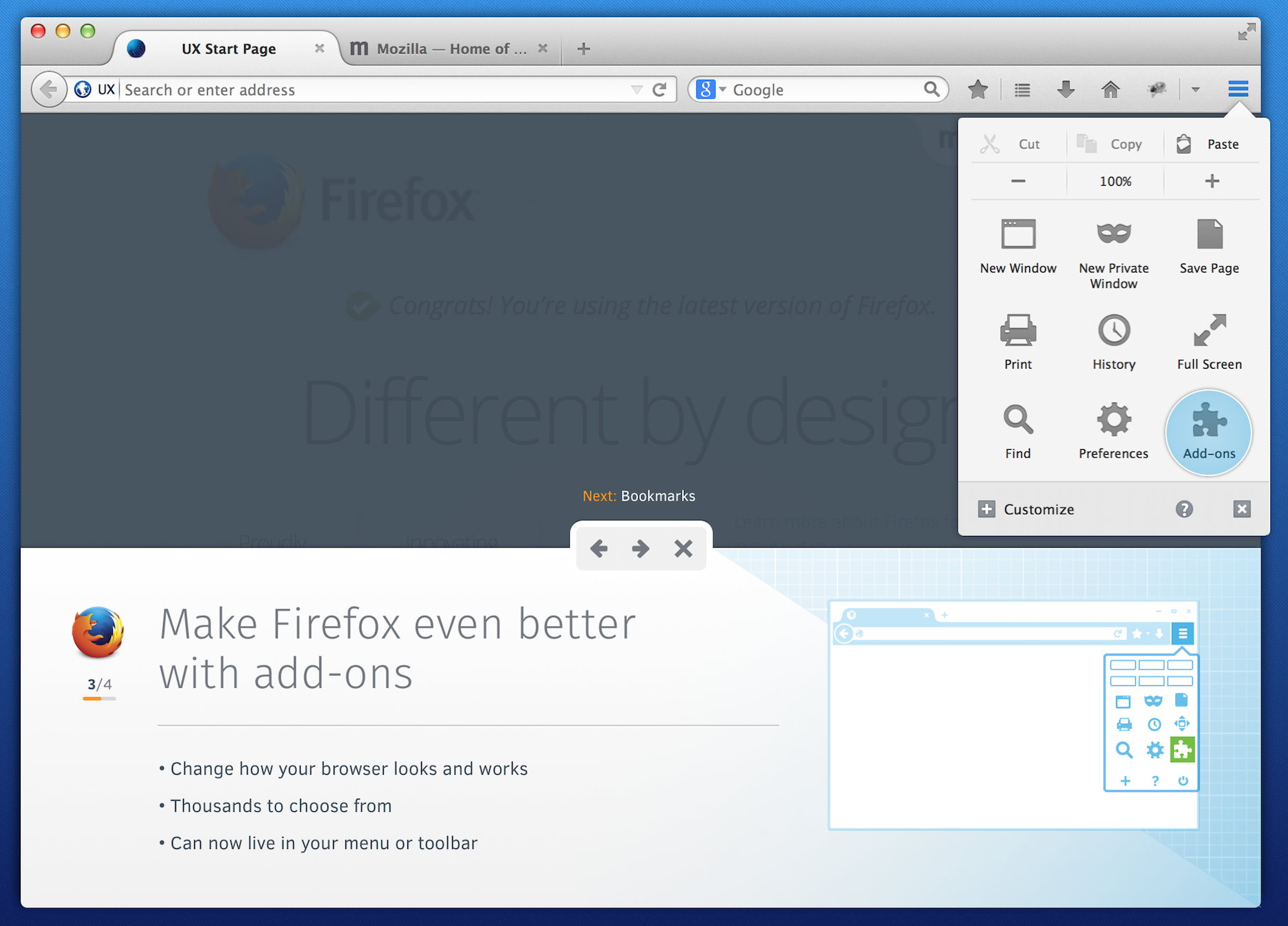Click the Next: Bookmarks link
The image size is (1288, 926).
[638, 496]
